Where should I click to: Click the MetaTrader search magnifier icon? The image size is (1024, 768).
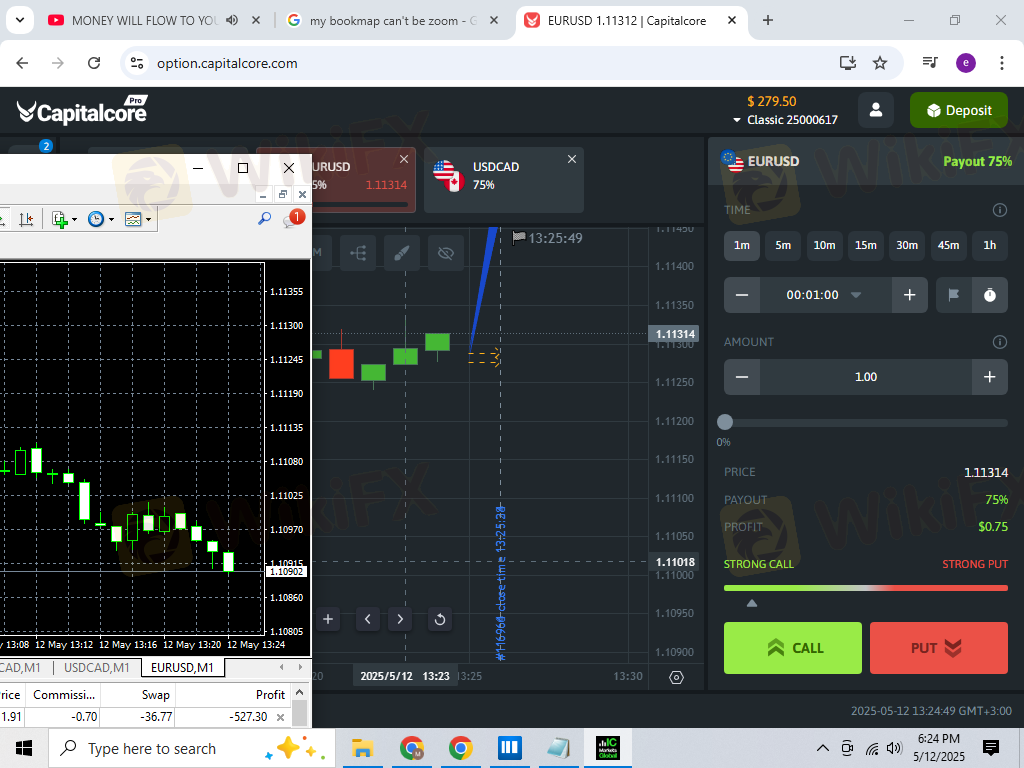pyautogui.click(x=264, y=219)
